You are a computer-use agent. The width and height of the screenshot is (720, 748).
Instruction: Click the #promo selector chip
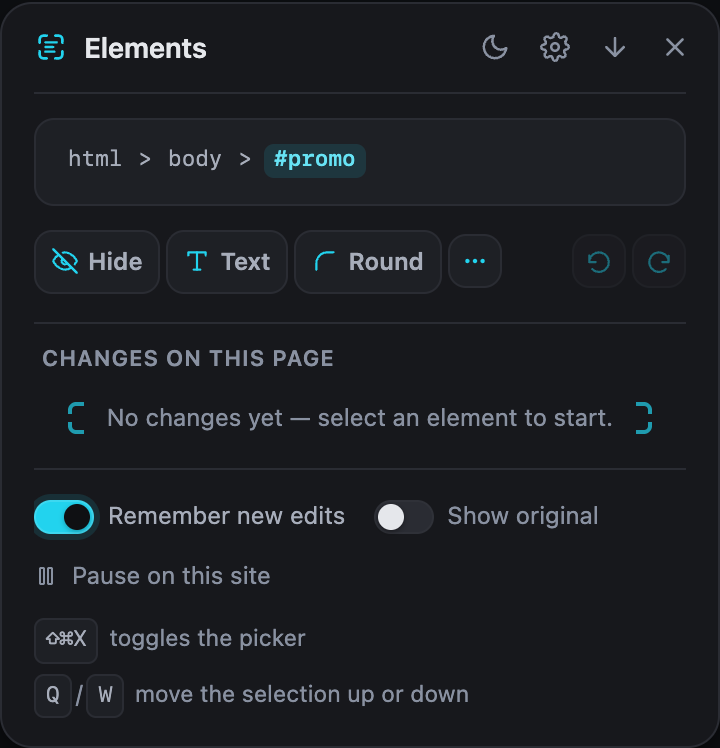click(315, 160)
